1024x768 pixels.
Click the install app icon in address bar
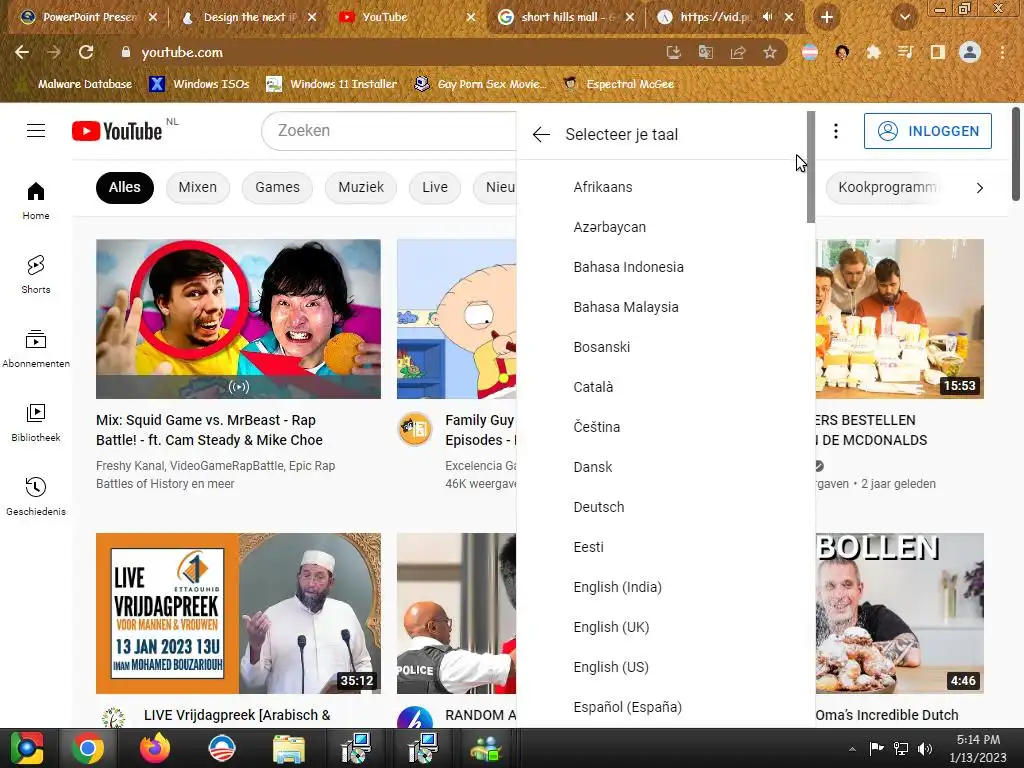[673, 52]
